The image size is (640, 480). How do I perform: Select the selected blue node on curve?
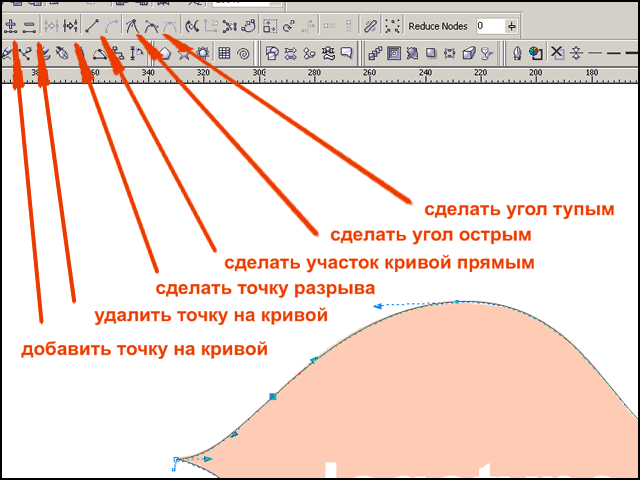(x=273, y=396)
